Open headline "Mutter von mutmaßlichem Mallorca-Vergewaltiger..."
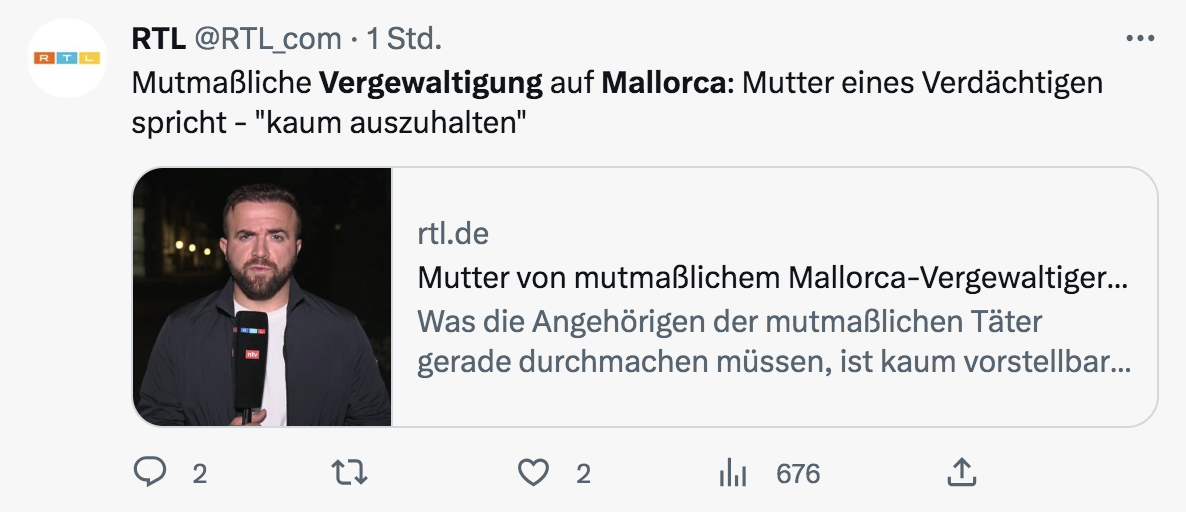Viewport: 1186px width, 512px height. (773, 278)
